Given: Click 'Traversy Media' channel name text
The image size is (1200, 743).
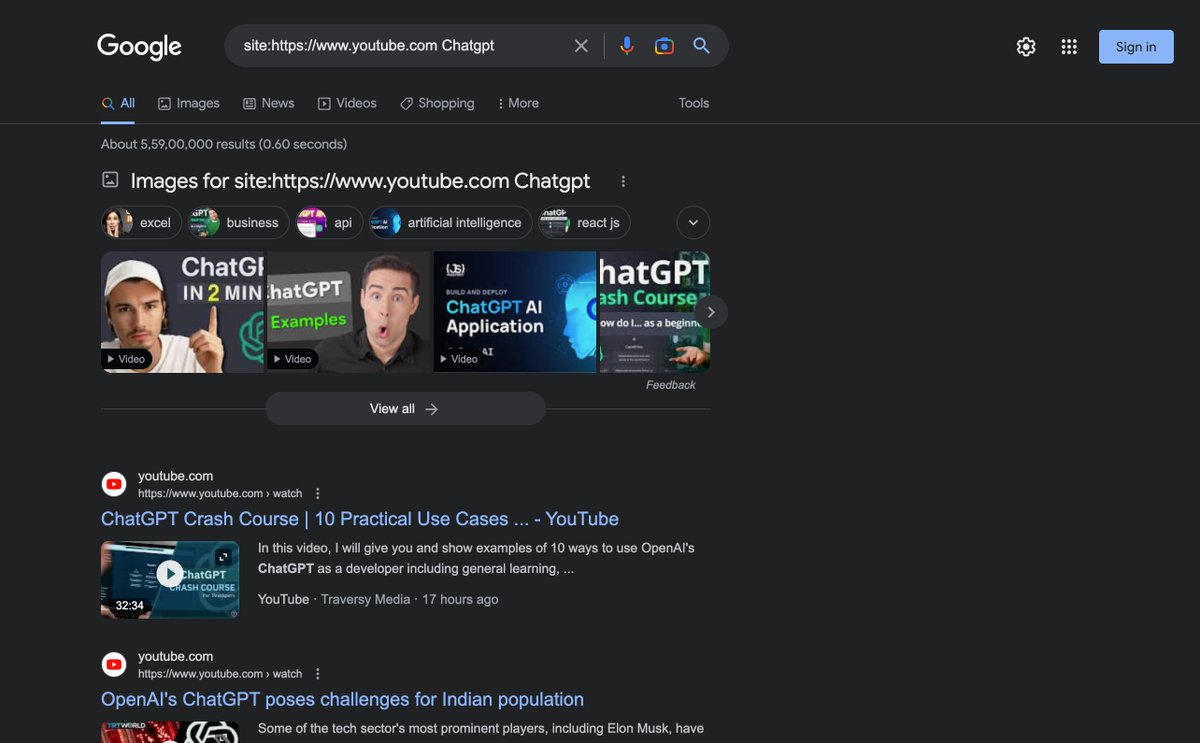Looking at the screenshot, I should [366, 600].
